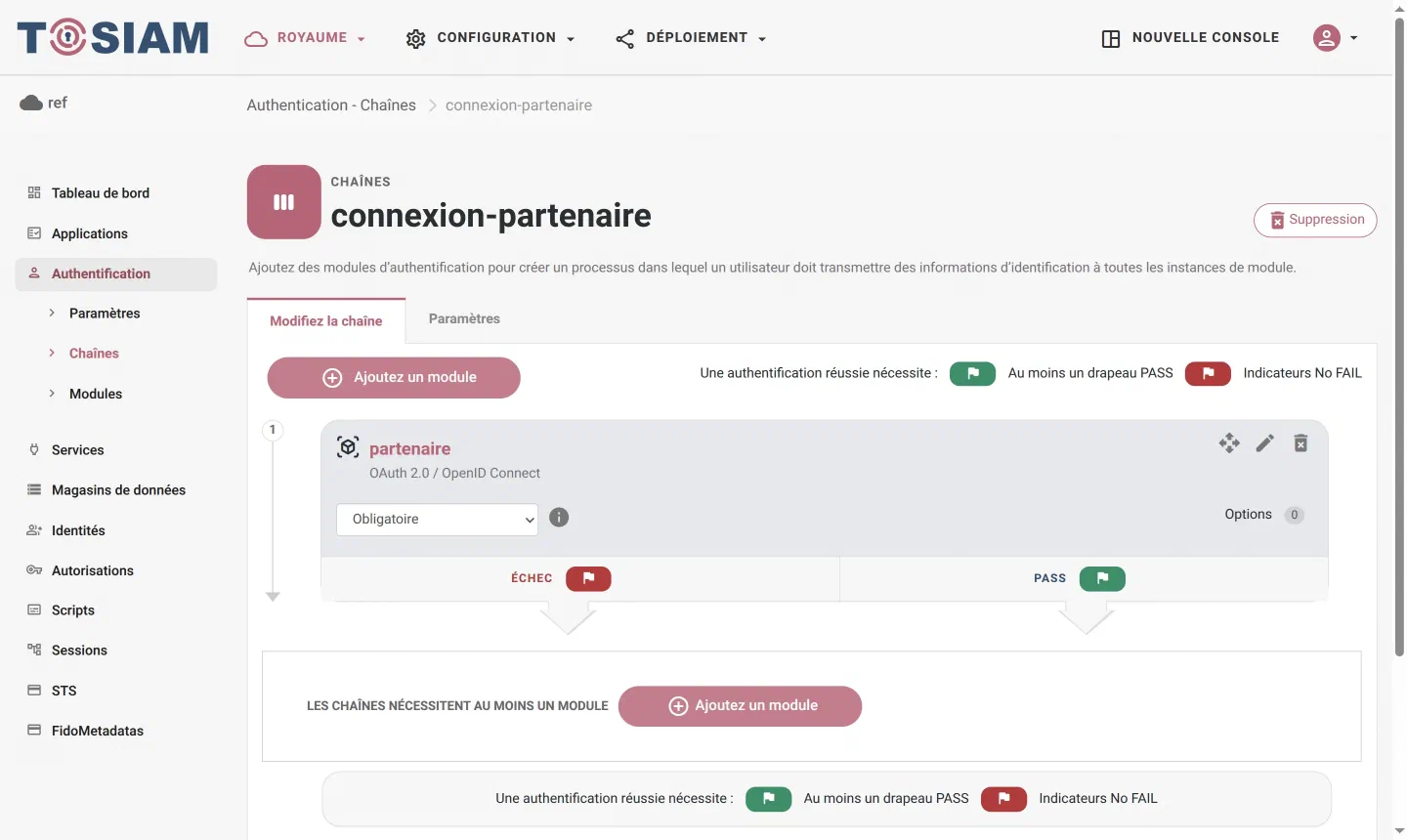
Task: Open the partenaire module link
Action: [x=410, y=449]
